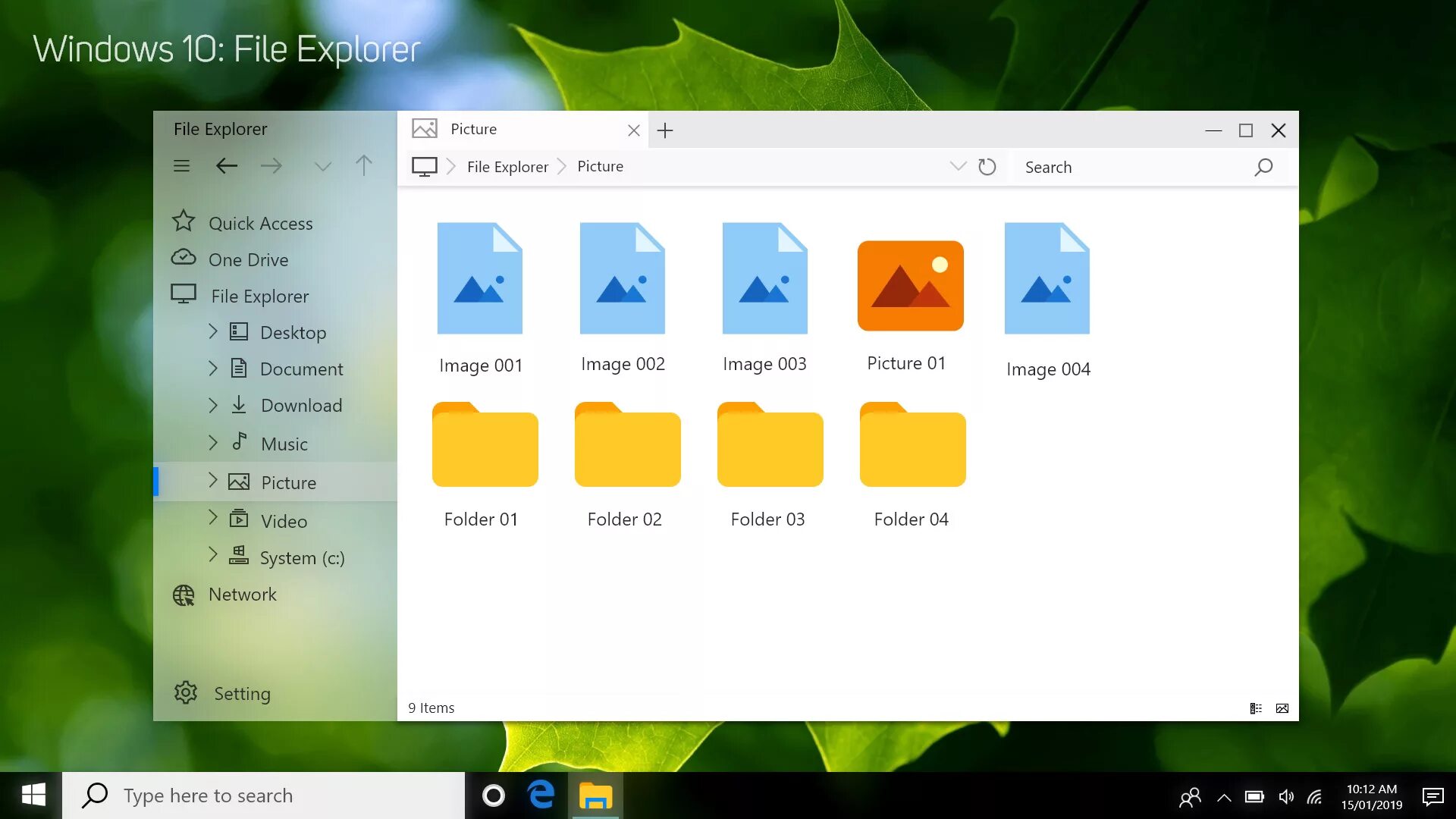
Task: Show hidden system tray icons
Action: tap(1224, 797)
